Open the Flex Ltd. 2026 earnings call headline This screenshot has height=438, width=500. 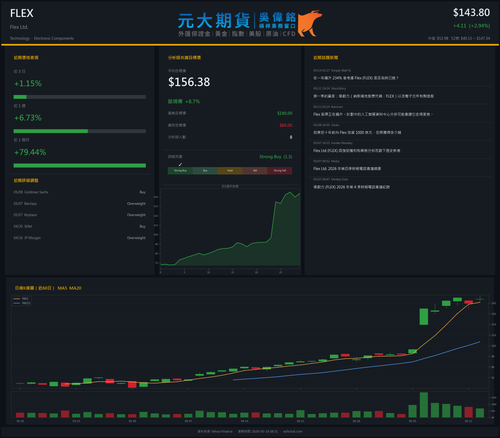pyautogui.click(x=347, y=169)
